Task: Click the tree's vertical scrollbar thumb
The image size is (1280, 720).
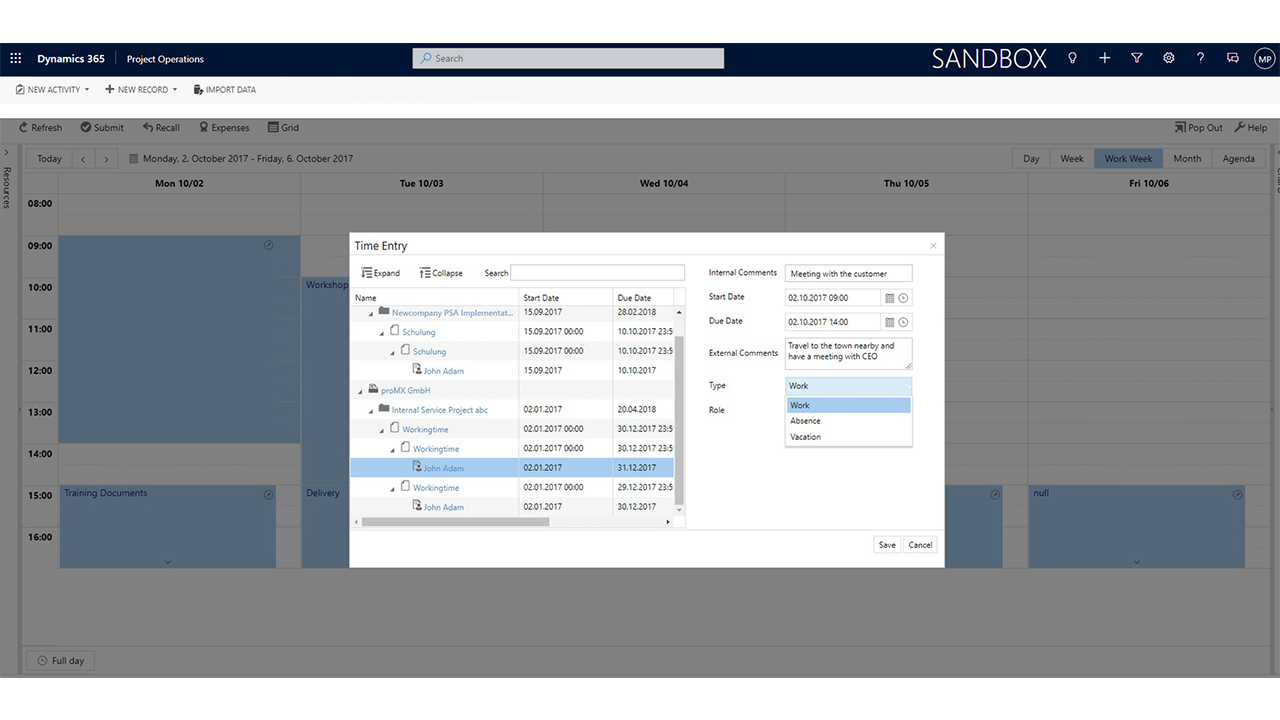Action: [680, 420]
